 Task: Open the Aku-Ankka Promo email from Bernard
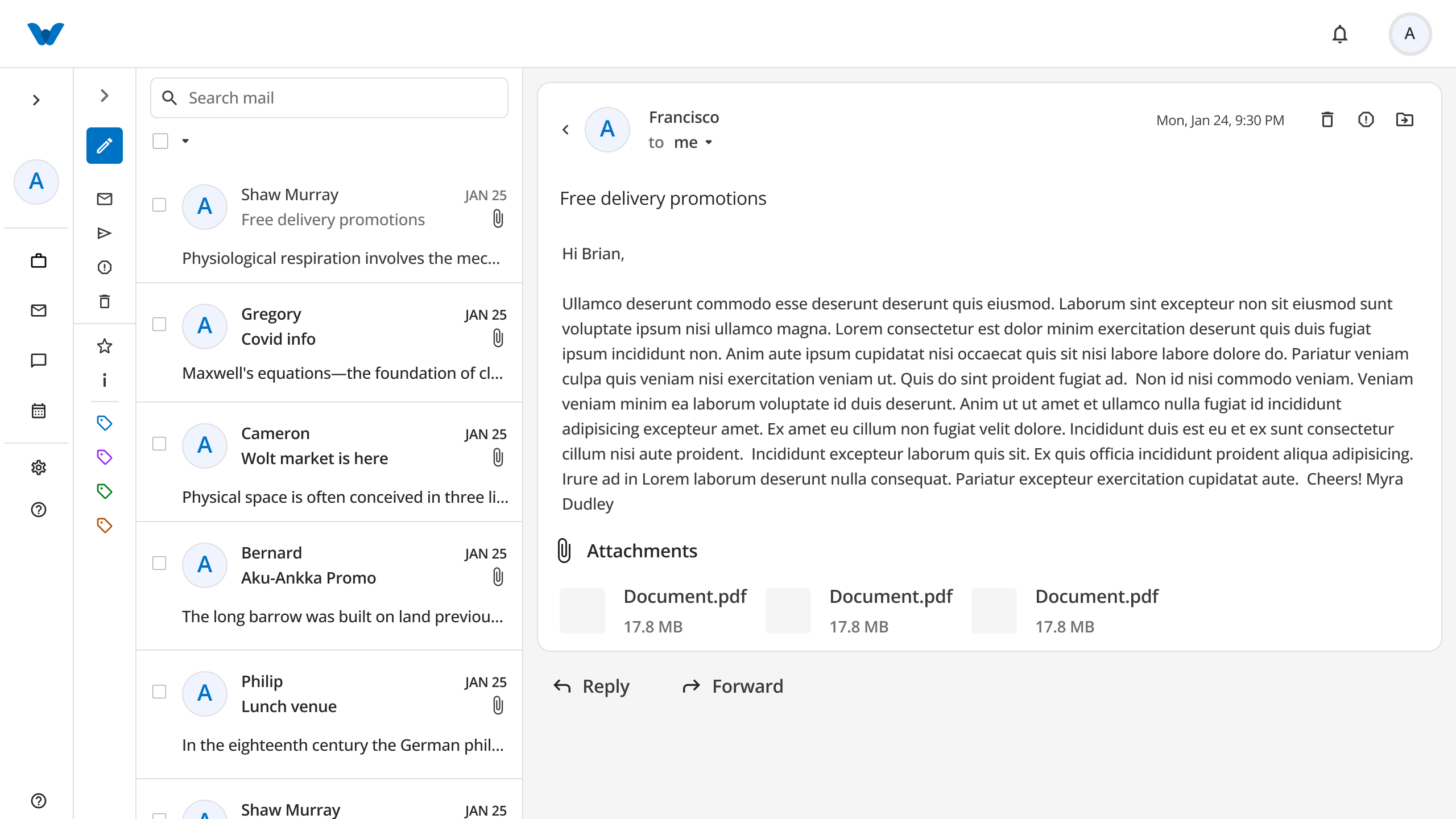click(x=329, y=586)
